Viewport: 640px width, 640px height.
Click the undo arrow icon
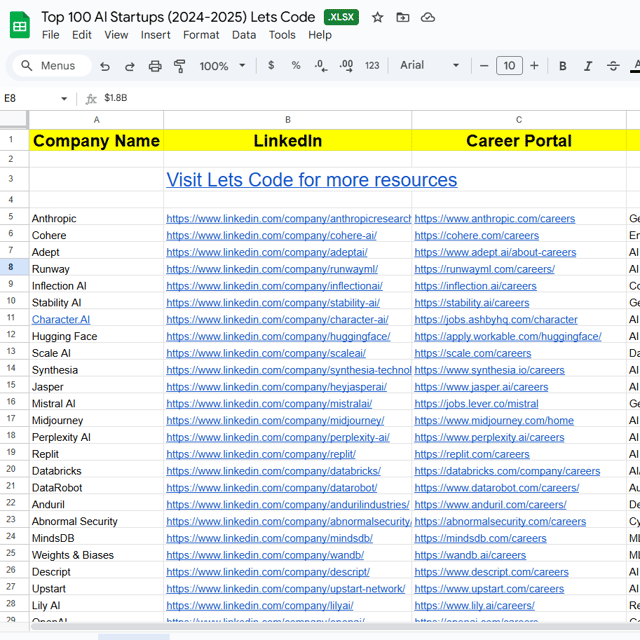(x=105, y=66)
